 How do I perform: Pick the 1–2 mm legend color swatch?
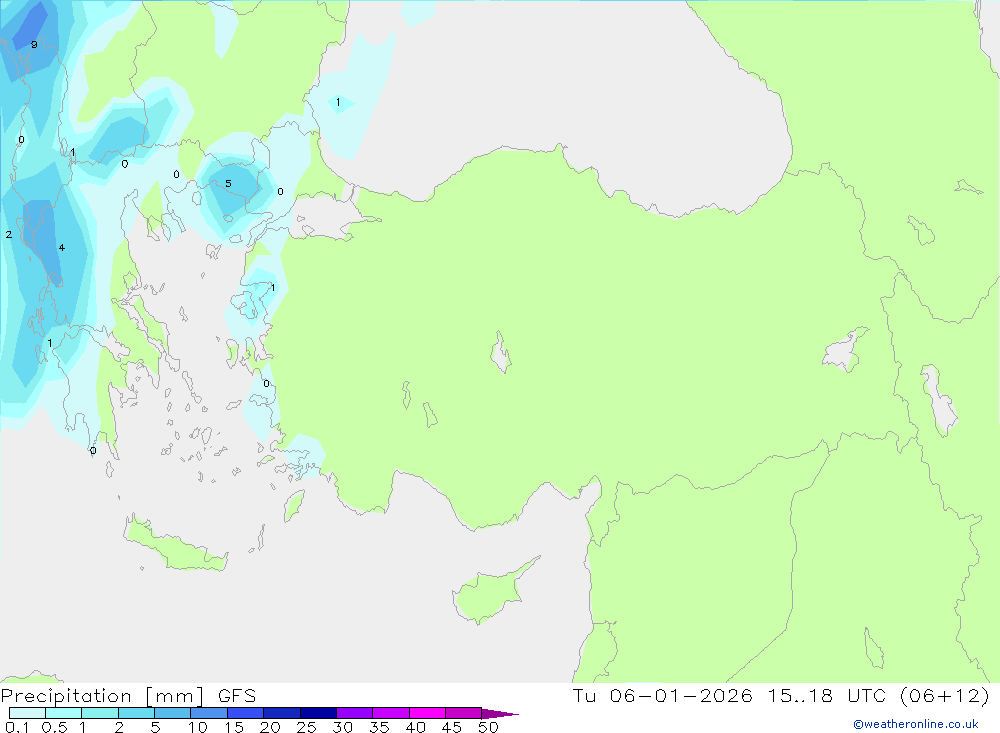tap(99, 713)
